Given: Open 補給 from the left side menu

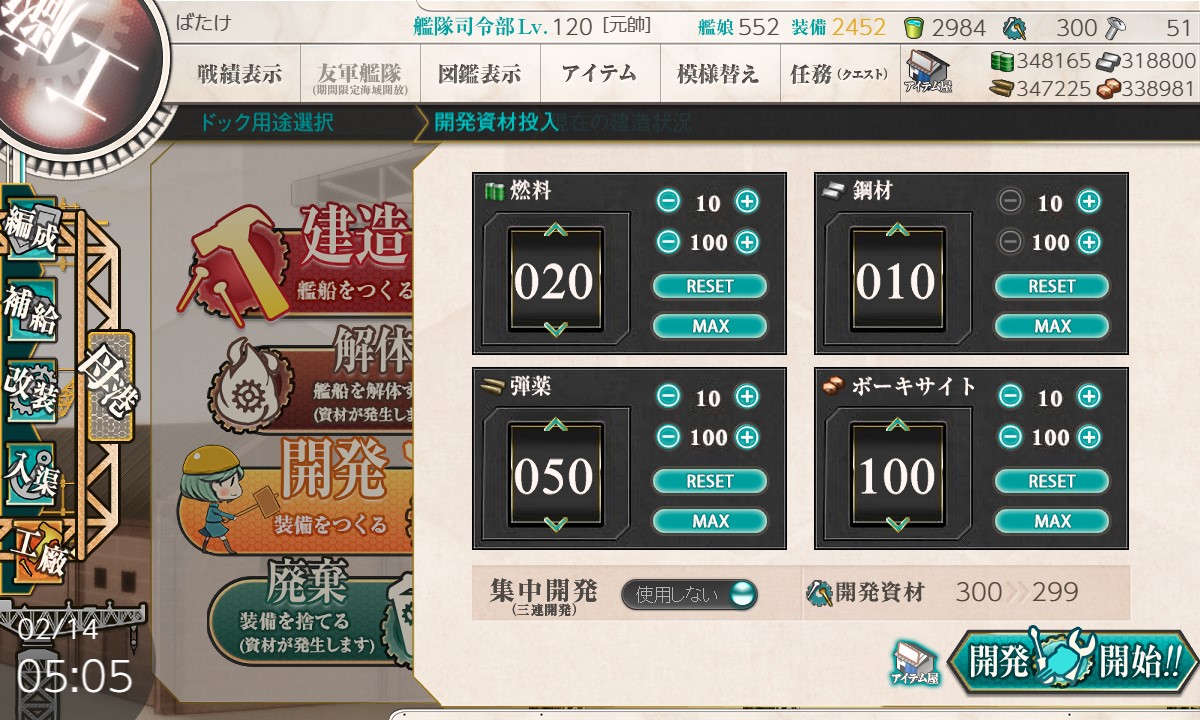Looking at the screenshot, I should pos(30,311).
